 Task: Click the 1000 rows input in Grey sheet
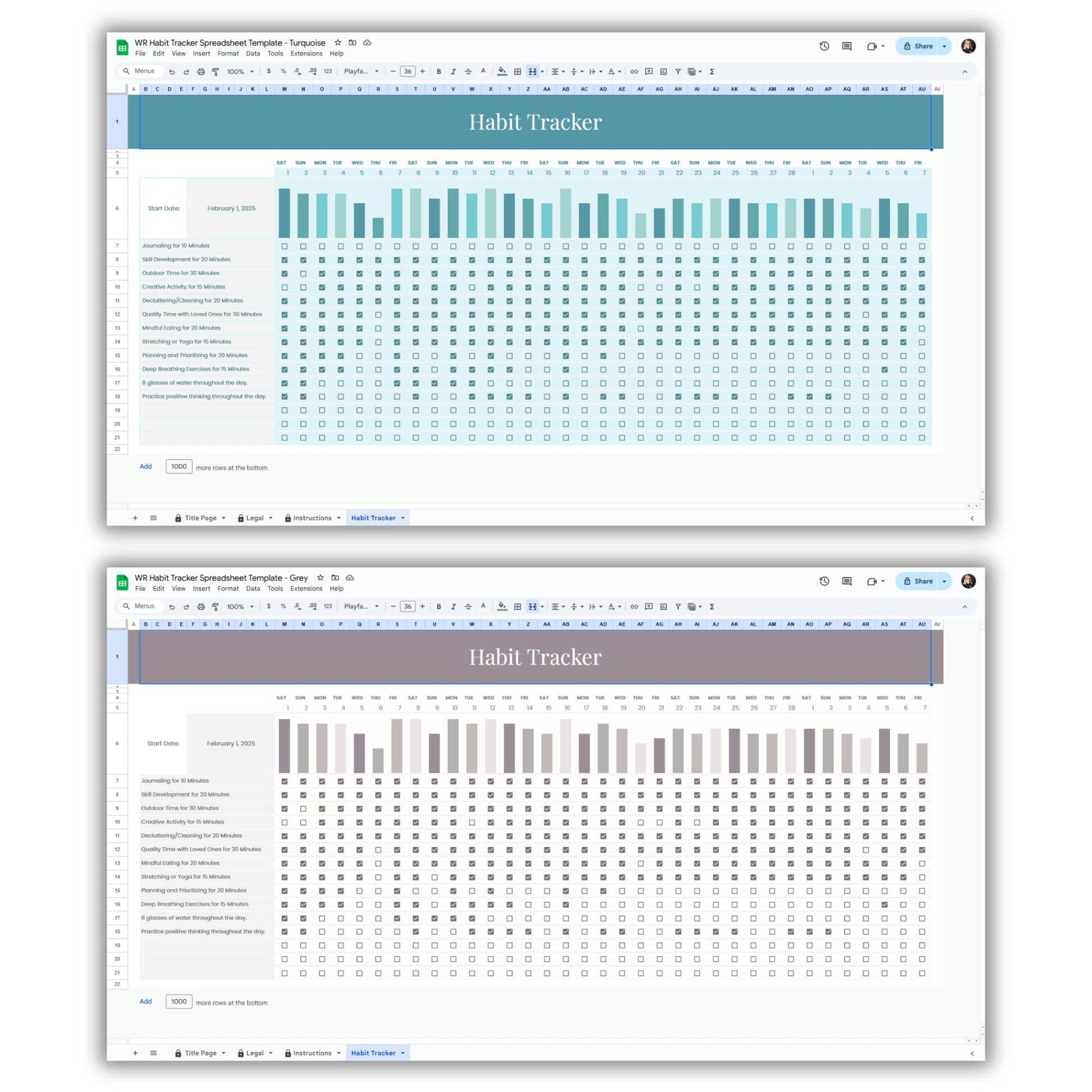[178, 1002]
